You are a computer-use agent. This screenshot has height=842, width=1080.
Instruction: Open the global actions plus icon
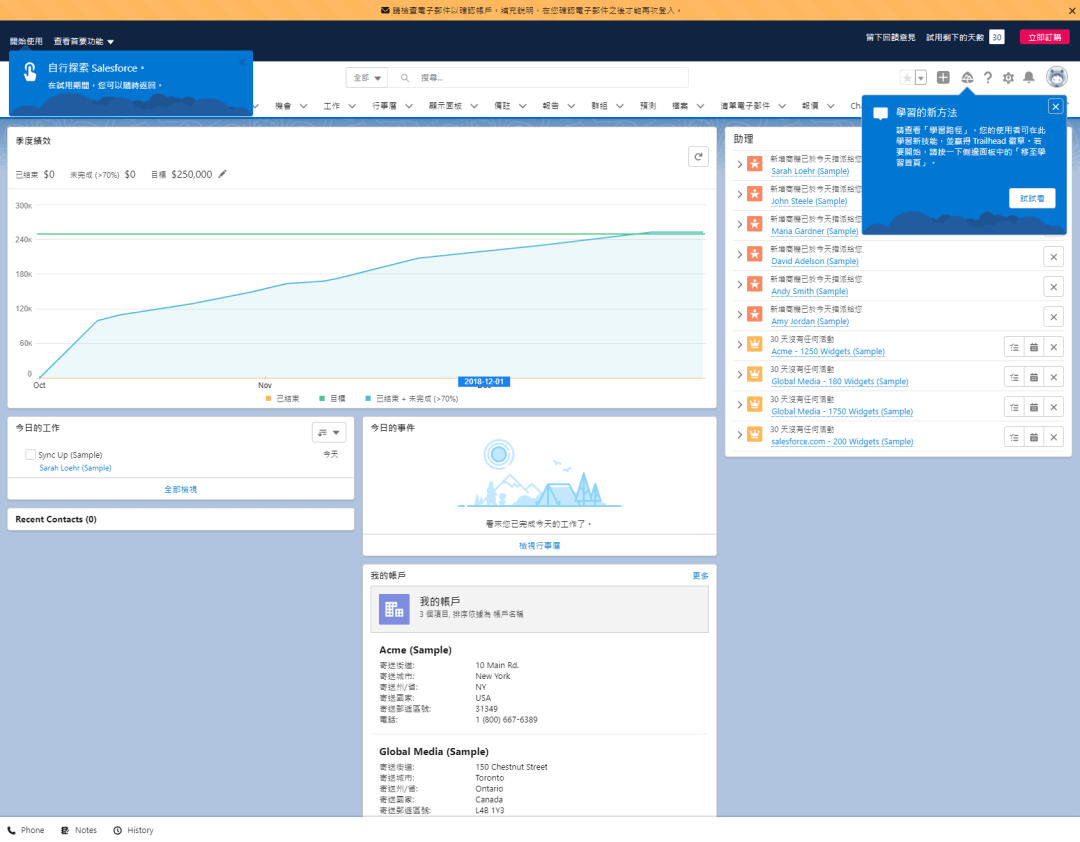pos(943,77)
